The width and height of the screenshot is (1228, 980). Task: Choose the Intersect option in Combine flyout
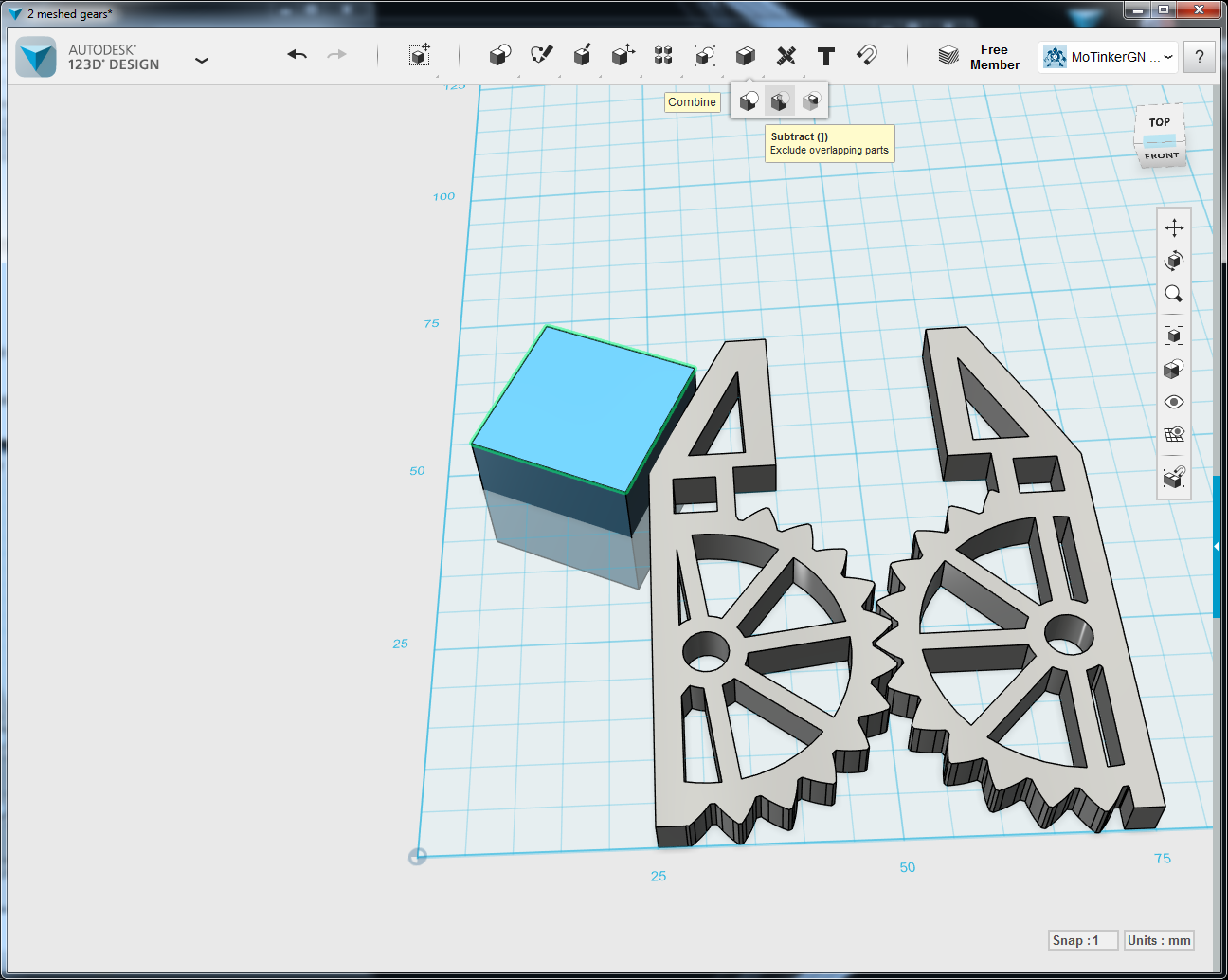[x=811, y=101]
